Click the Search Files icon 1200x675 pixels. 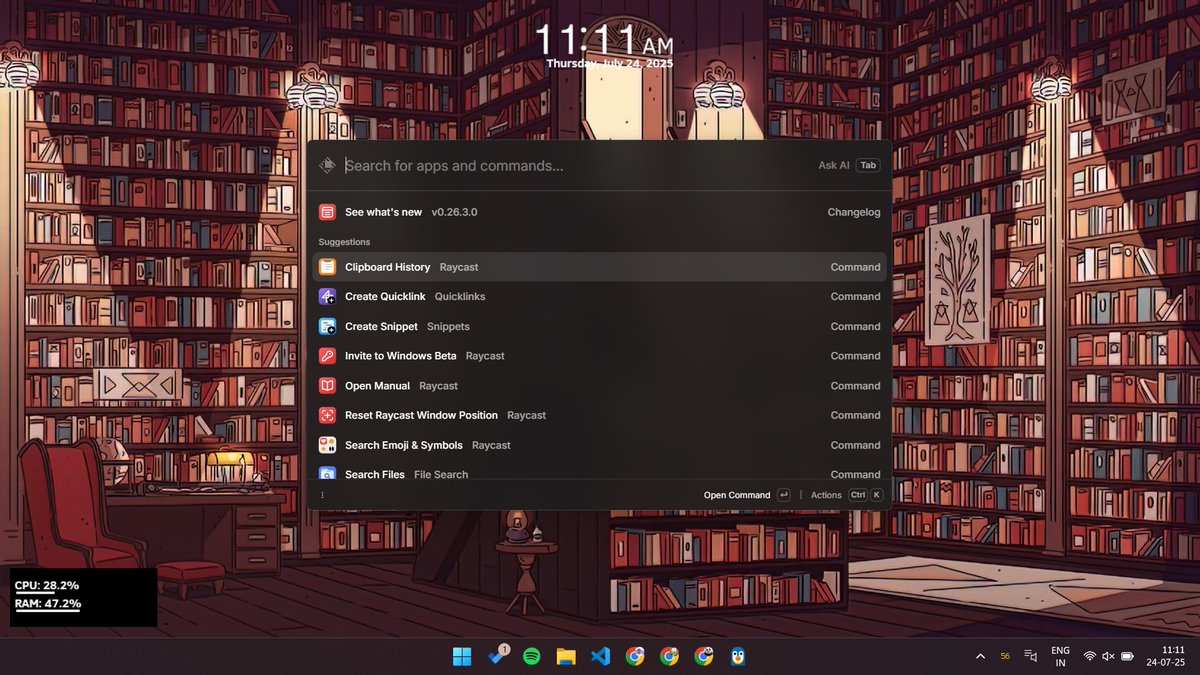[327, 474]
